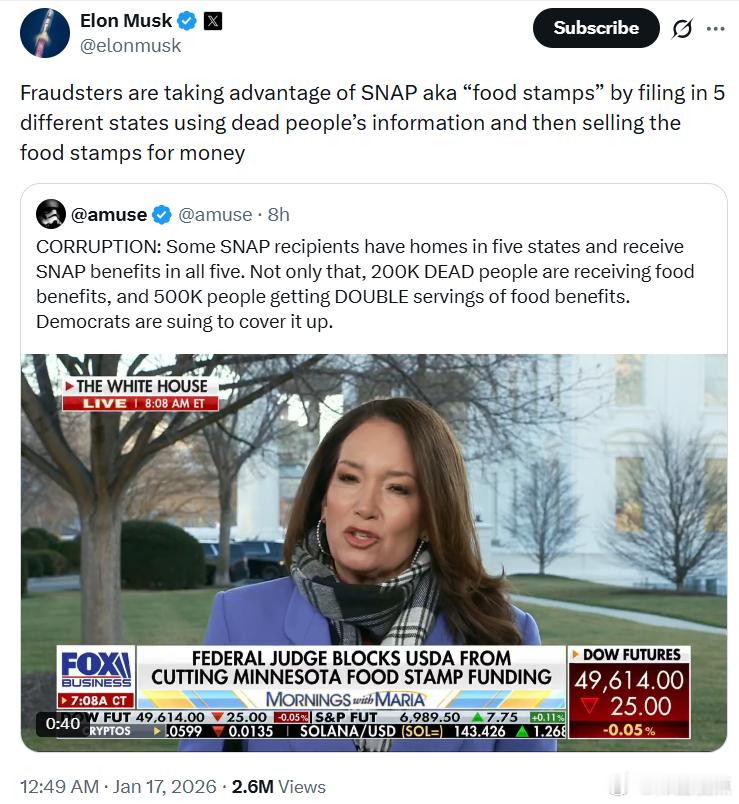Click Elon Musk's blue verified badge

[188, 19]
